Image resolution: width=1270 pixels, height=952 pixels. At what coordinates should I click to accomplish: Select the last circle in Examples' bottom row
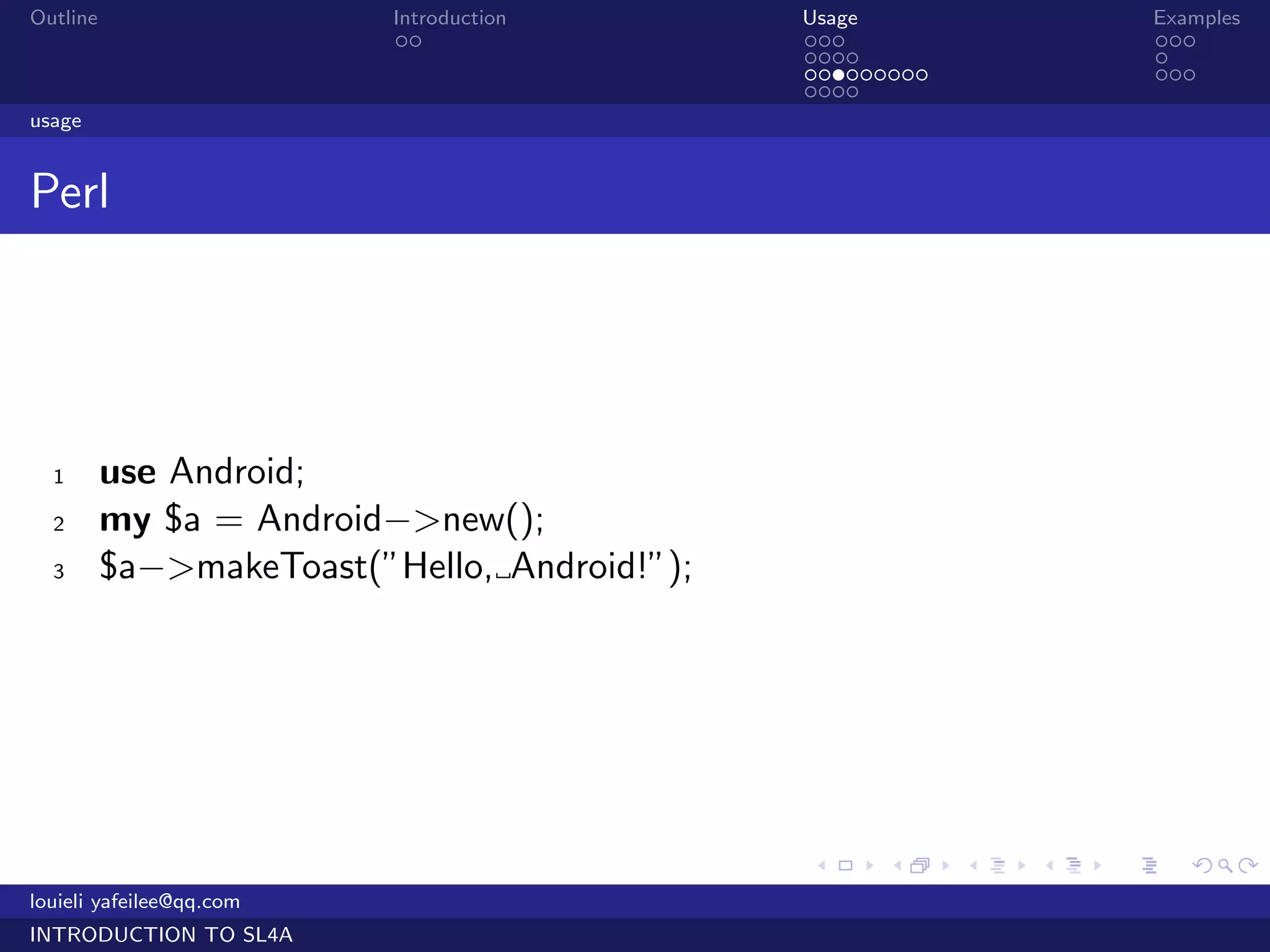point(1189,75)
